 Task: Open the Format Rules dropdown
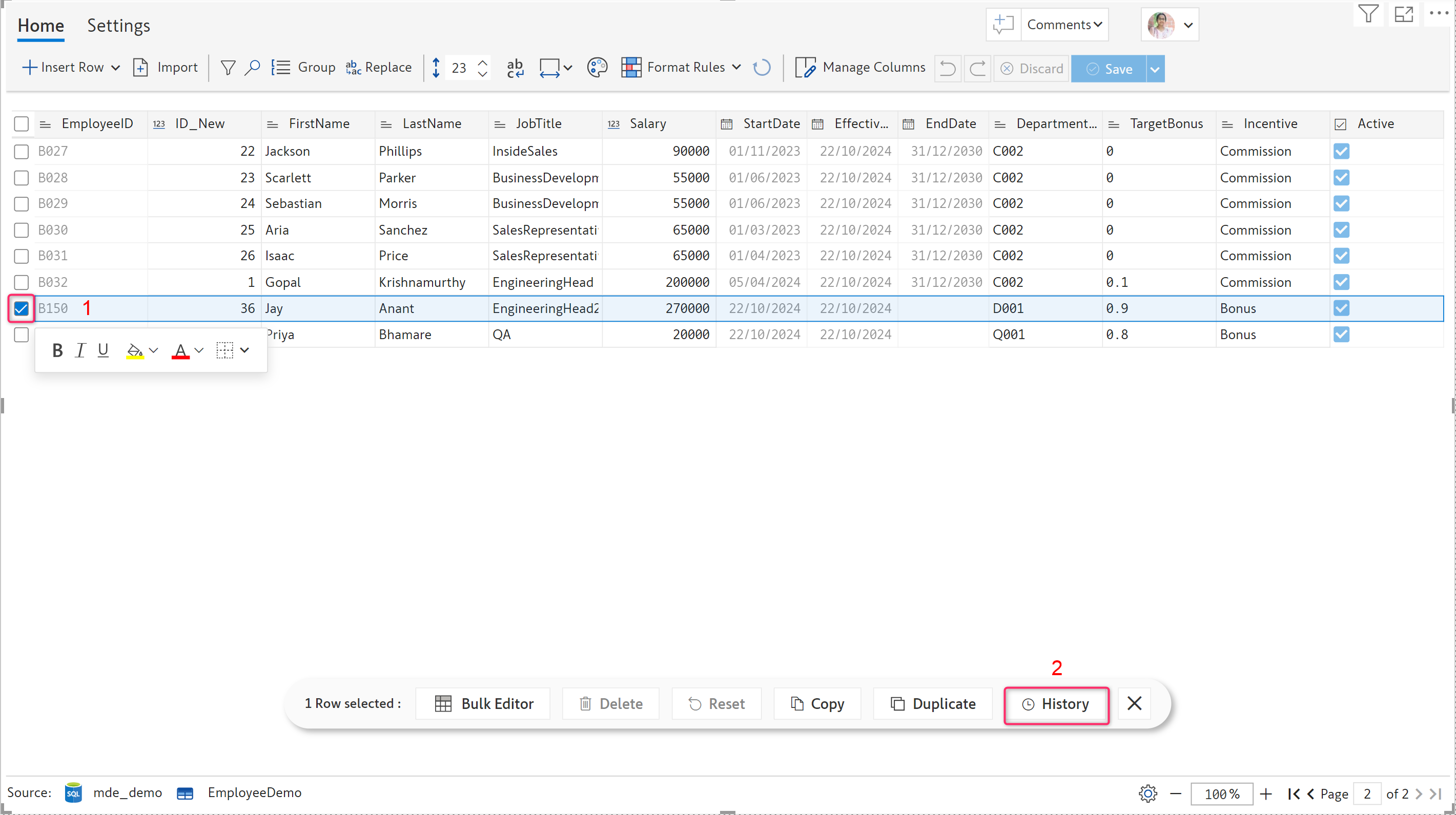(736, 67)
